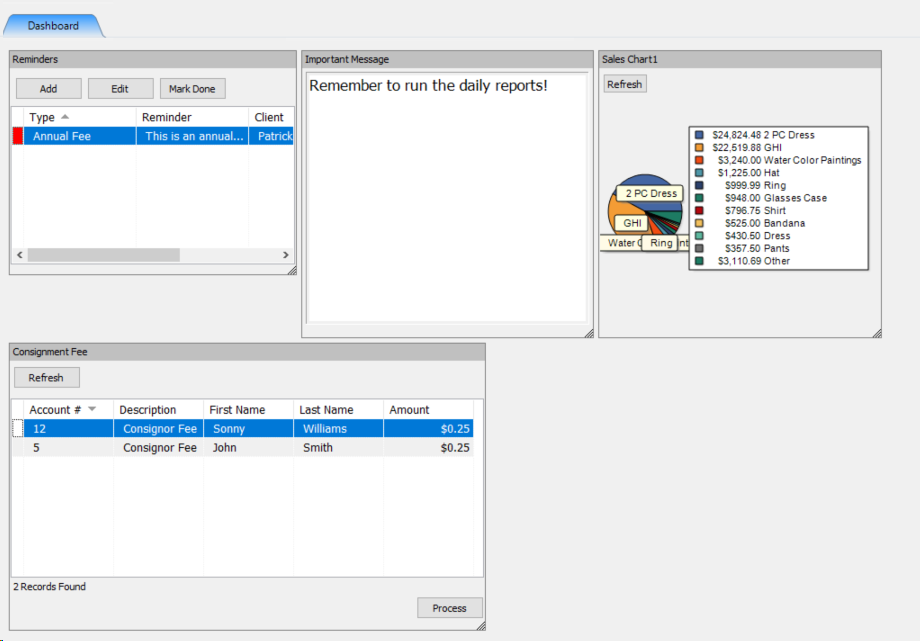Image resolution: width=920 pixels, height=641 pixels.
Task: Click inside the Important Message text area
Action: click(447, 198)
